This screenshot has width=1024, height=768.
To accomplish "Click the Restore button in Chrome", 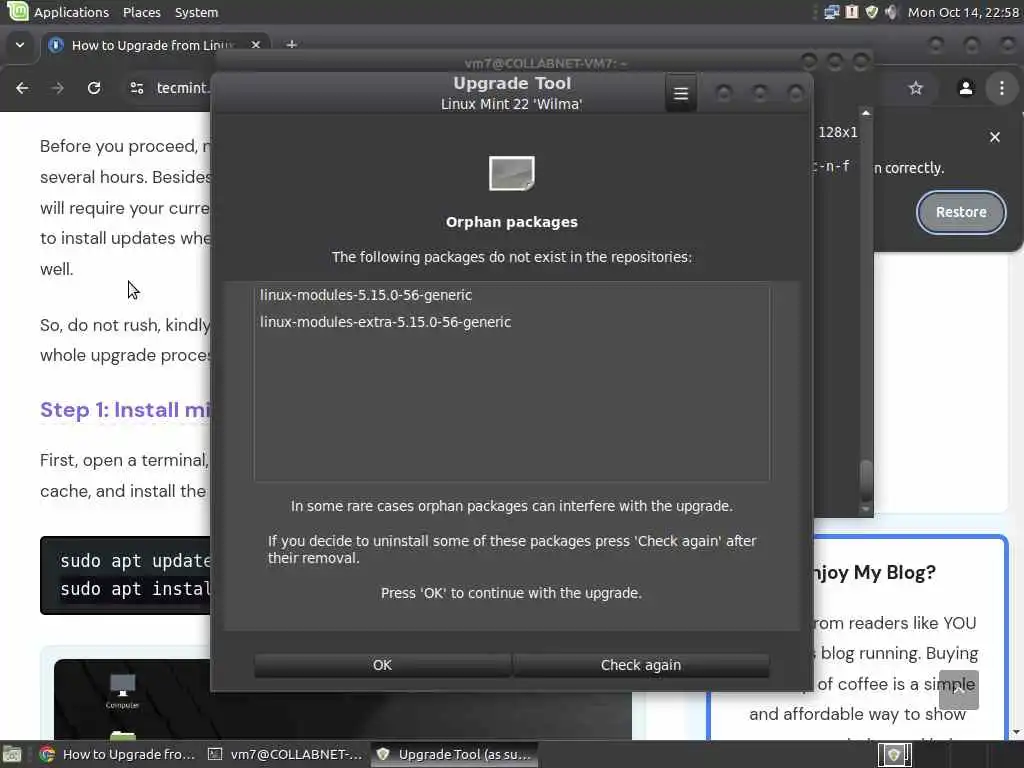I will 961,212.
